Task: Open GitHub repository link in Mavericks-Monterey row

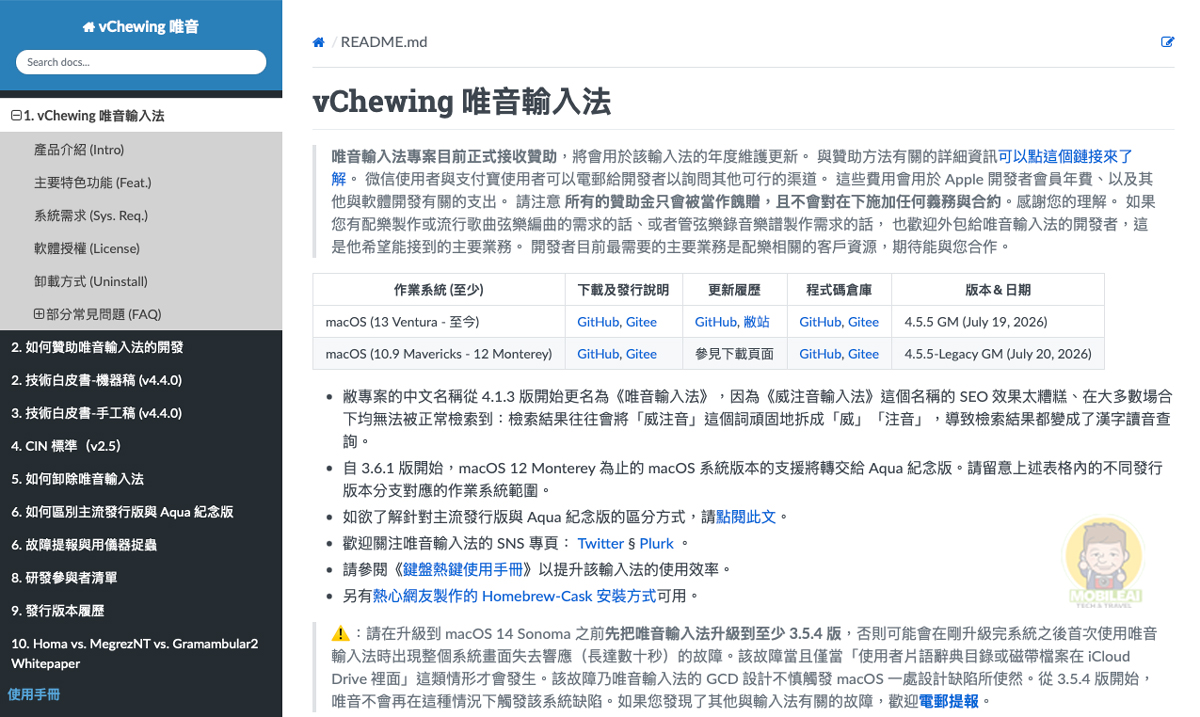Action: [820, 354]
